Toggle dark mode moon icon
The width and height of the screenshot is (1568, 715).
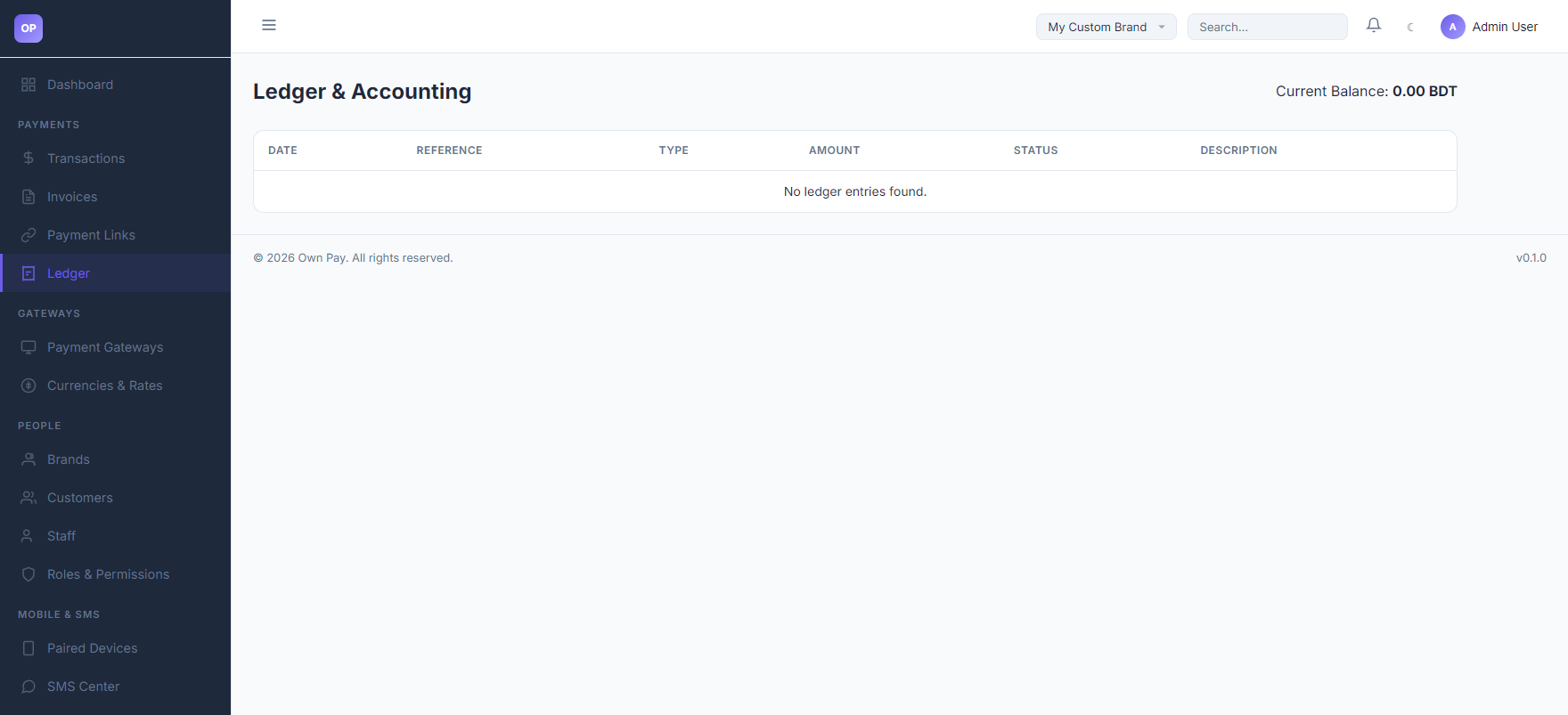(x=1410, y=27)
